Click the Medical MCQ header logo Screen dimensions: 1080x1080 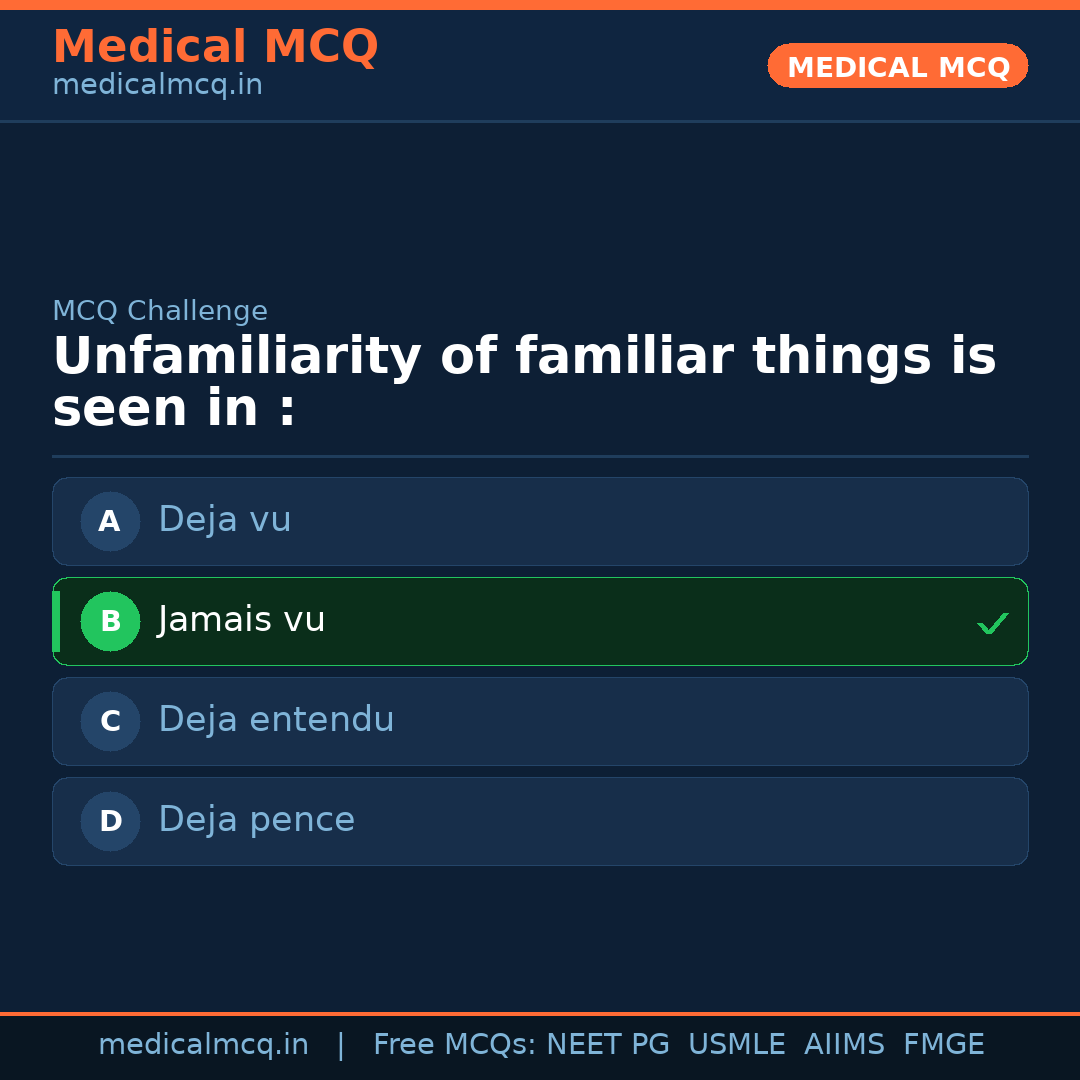215,46
